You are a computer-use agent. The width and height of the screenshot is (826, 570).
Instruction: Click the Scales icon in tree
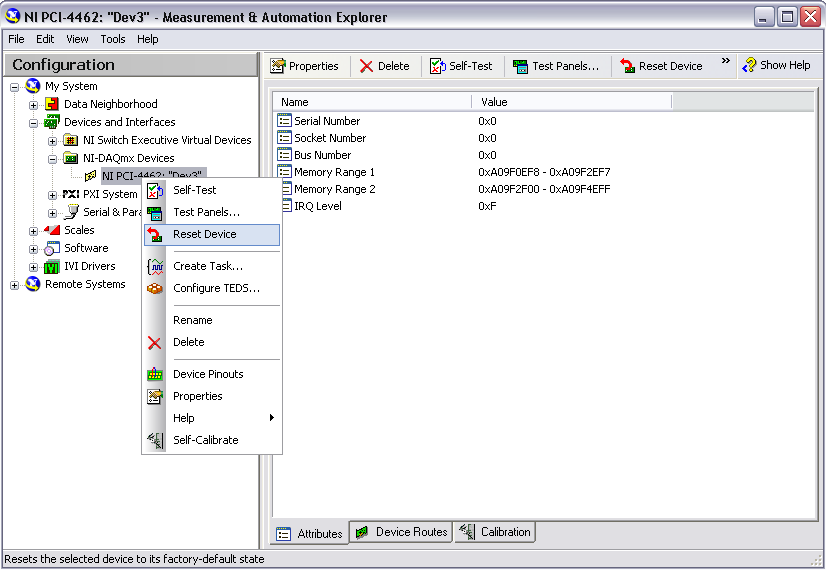pos(52,230)
